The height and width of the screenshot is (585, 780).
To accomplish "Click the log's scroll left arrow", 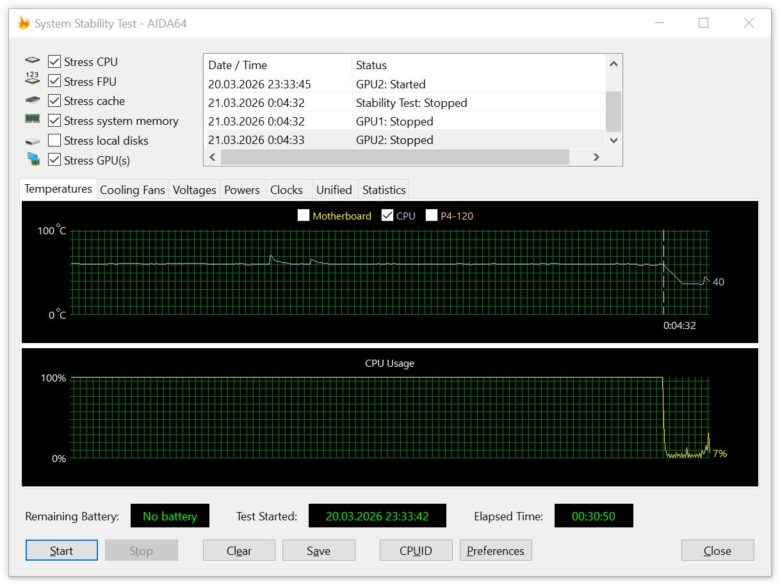I will click(x=213, y=157).
